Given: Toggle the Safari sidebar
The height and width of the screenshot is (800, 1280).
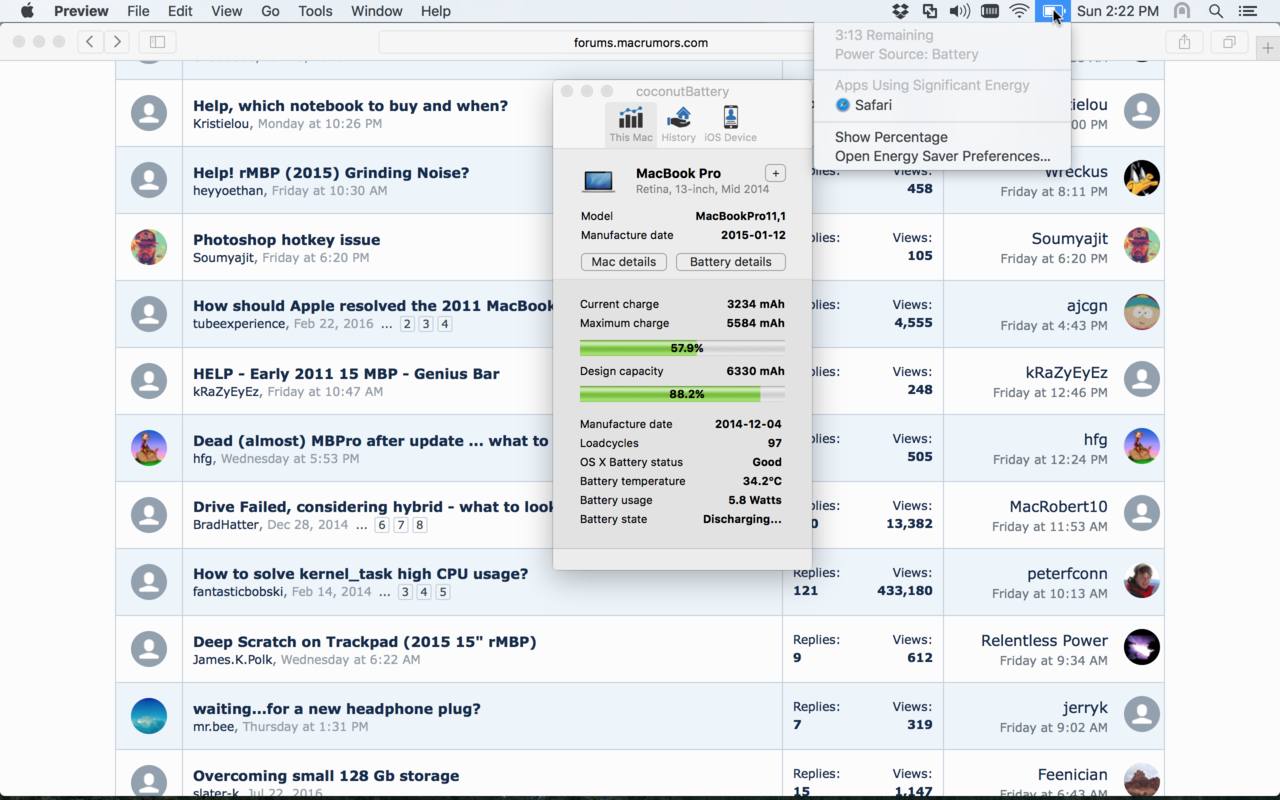Looking at the screenshot, I should click(x=158, y=42).
